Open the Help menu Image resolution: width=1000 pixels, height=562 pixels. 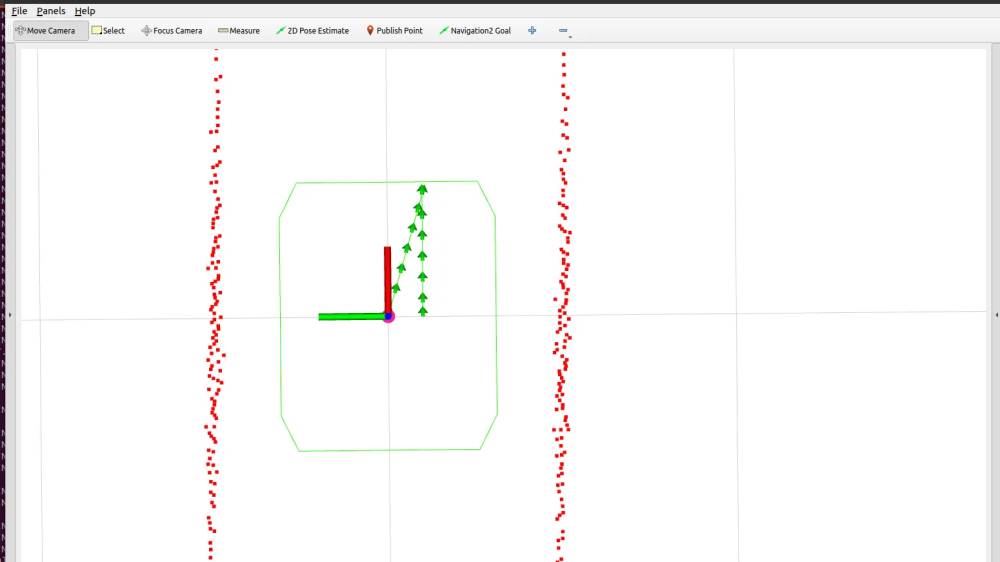[85, 11]
